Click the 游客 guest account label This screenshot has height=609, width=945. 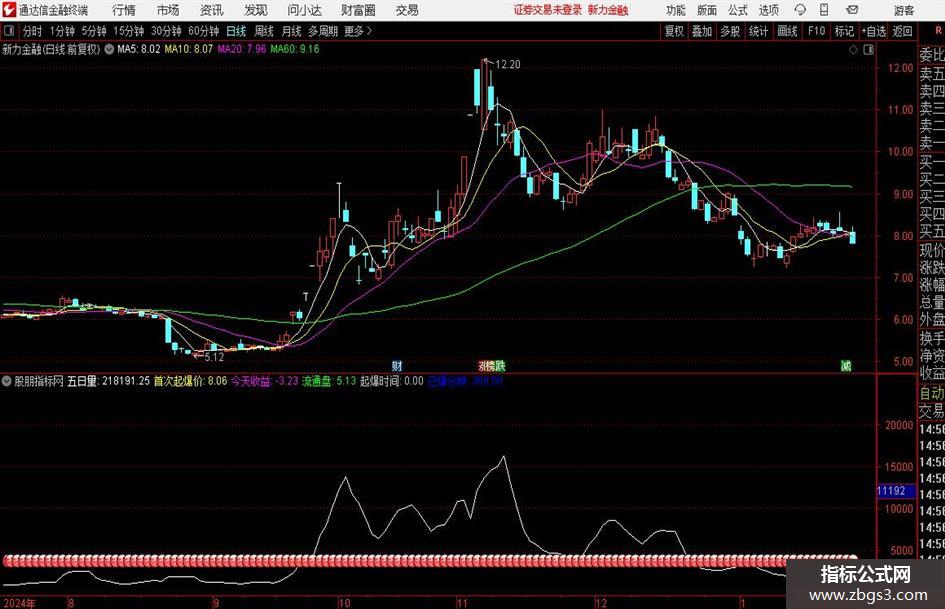[x=903, y=10]
